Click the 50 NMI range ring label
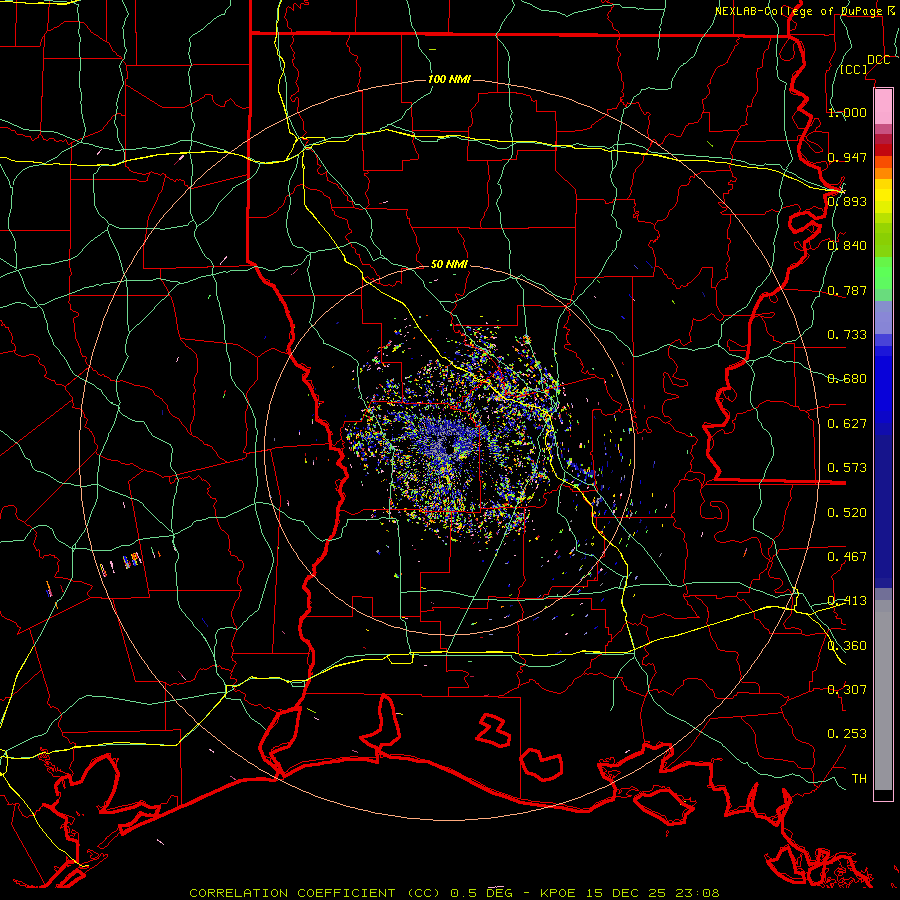Viewport: 900px width, 900px height. point(449,265)
